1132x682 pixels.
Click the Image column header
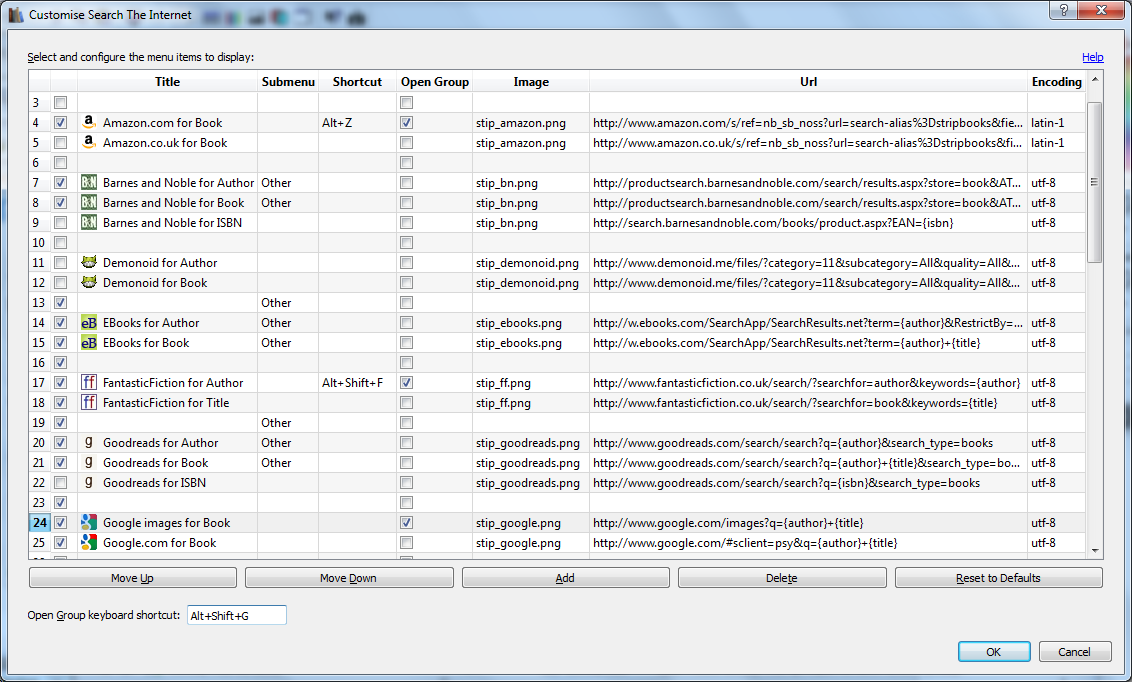[x=531, y=82]
